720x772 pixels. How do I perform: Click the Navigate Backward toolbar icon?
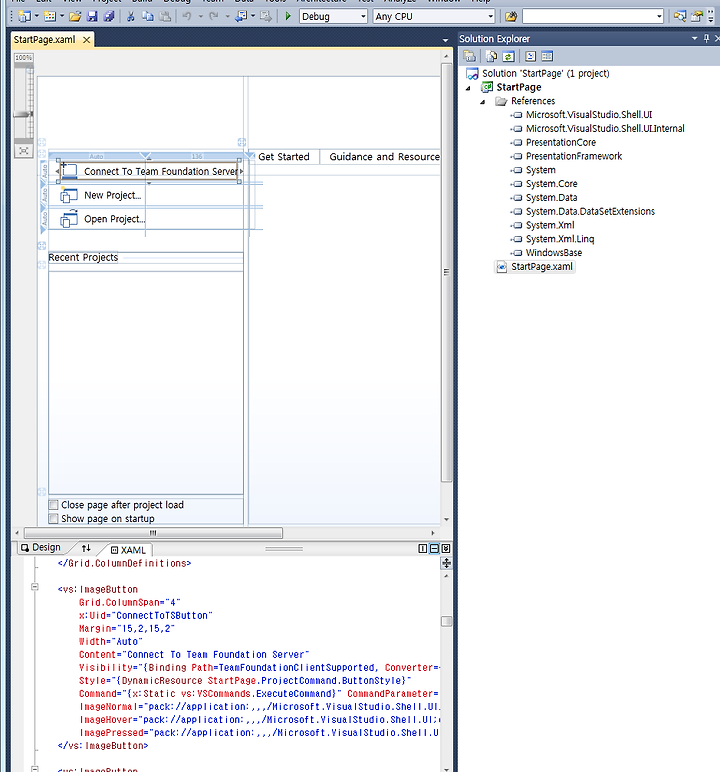241,16
